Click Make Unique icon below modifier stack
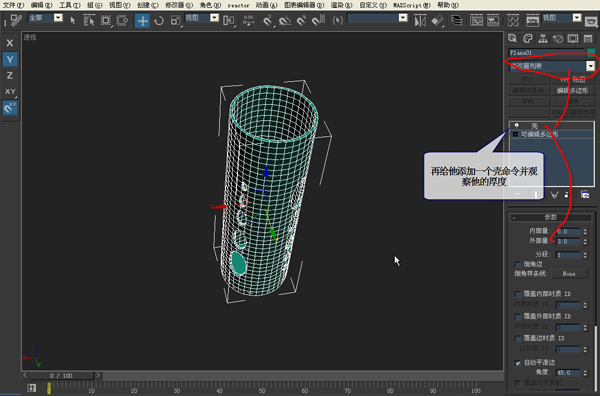Screen dimensions: 600x396 pos(554,195)
